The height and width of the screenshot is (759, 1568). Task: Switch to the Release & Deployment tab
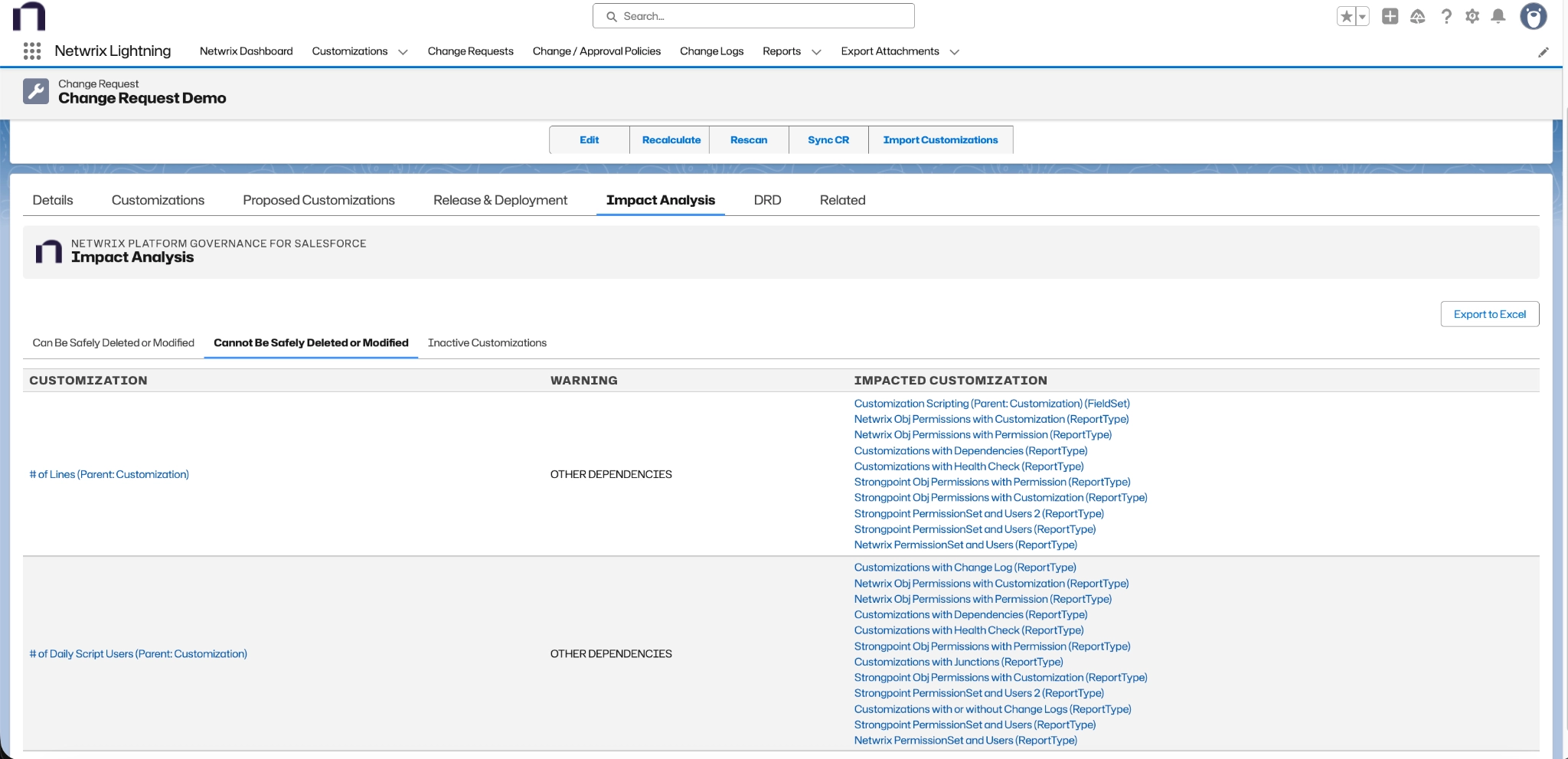click(500, 200)
